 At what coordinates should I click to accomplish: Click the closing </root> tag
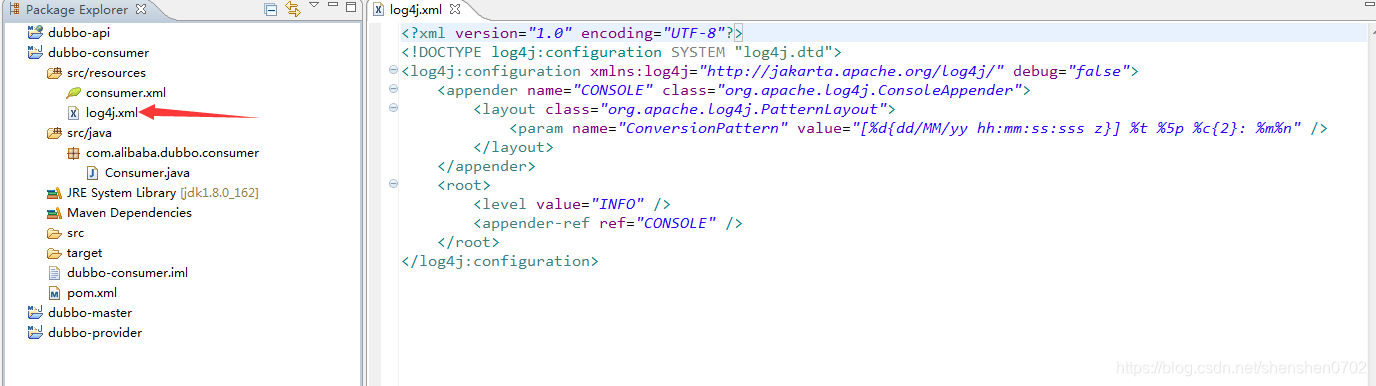(468, 242)
